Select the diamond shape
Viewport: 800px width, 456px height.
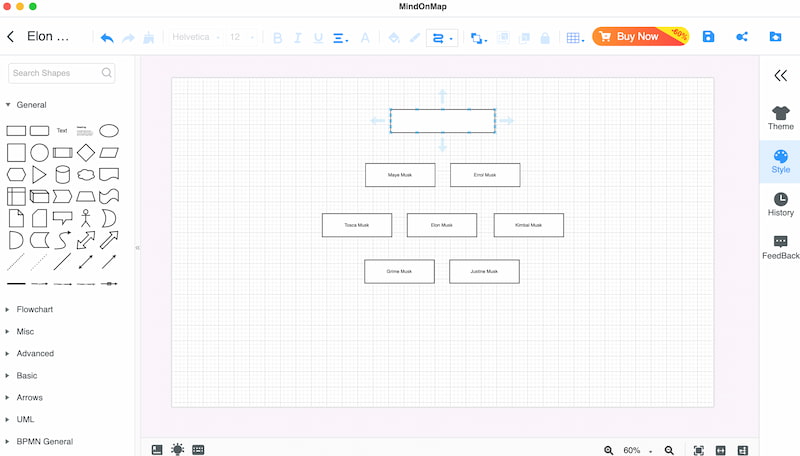(86, 153)
